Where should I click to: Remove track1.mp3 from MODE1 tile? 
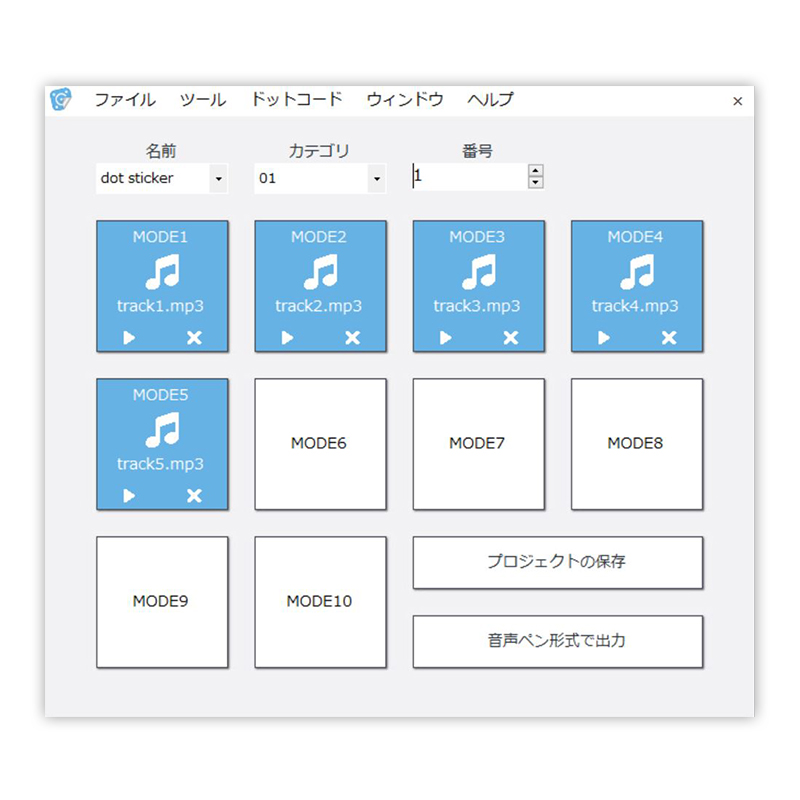pyautogui.click(x=194, y=338)
